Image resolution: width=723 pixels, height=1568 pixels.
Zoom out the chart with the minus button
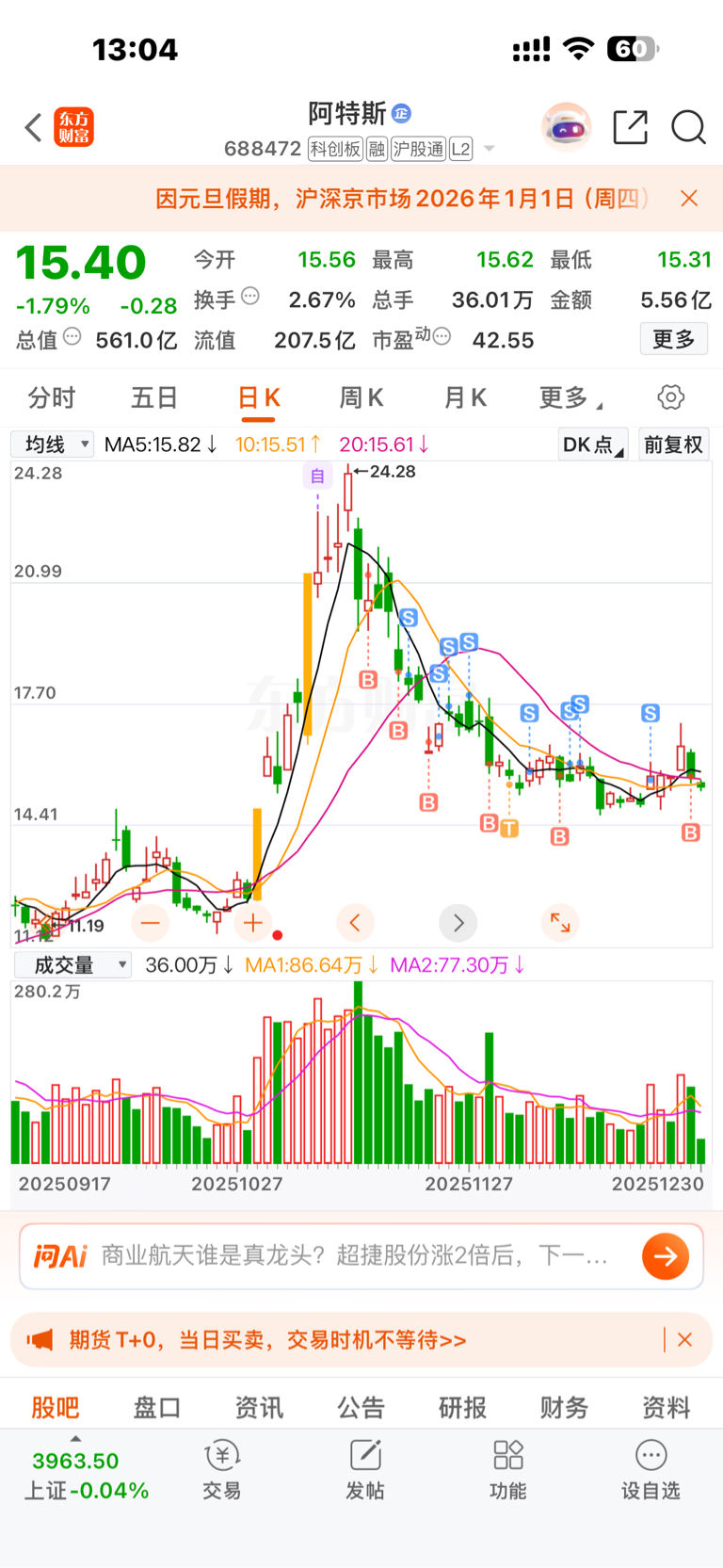tap(151, 923)
